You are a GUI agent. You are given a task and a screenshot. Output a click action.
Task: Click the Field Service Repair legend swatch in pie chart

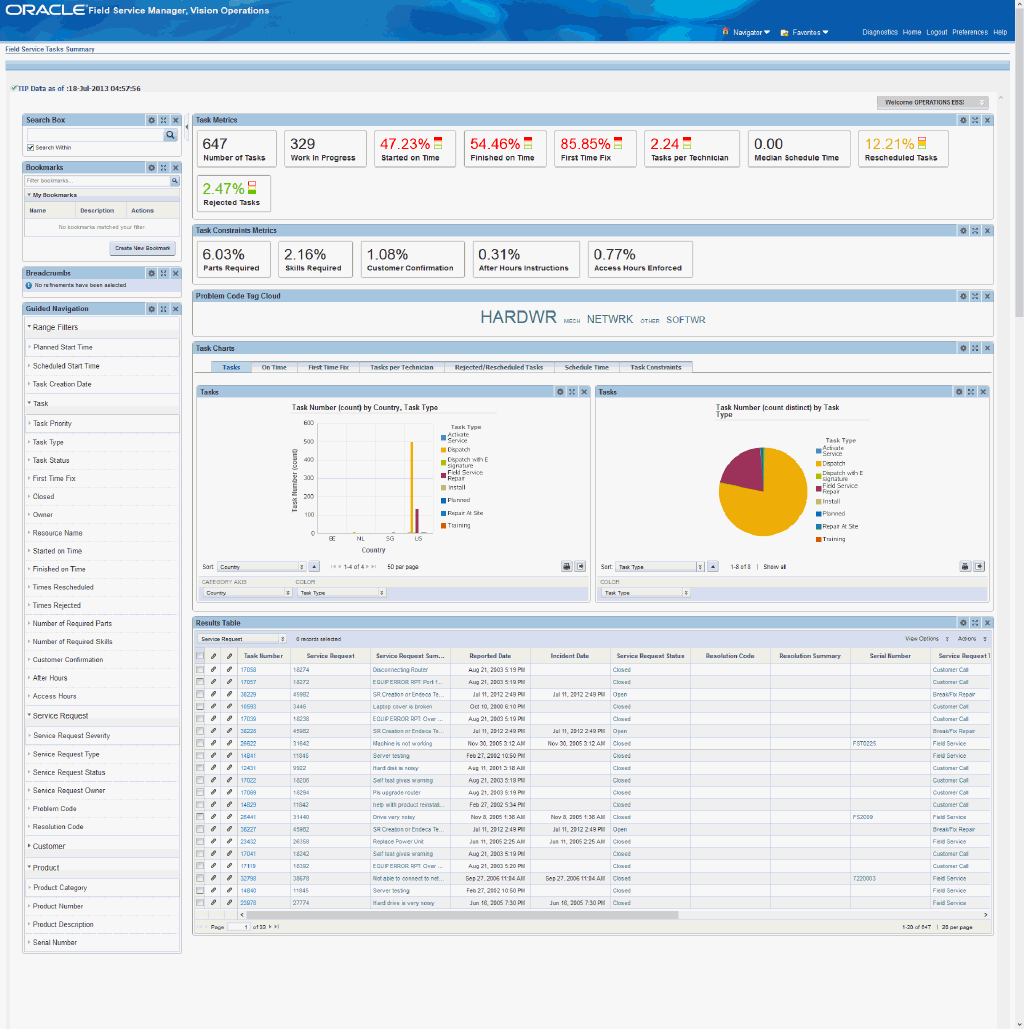pyautogui.click(x=819, y=489)
